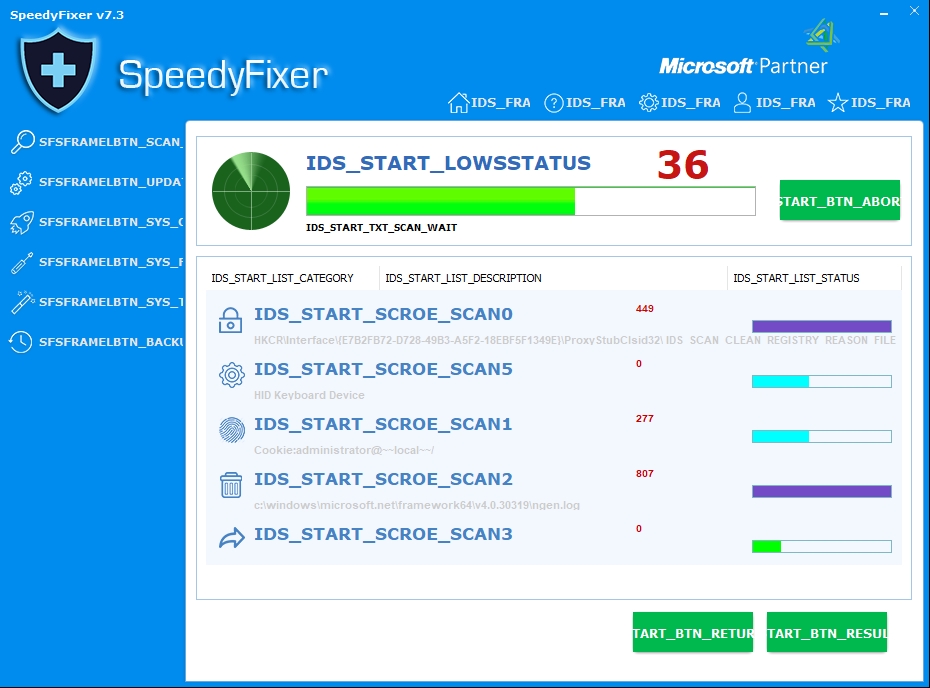
Task: Click the green status bar for SCAN3
Action: (x=821, y=546)
